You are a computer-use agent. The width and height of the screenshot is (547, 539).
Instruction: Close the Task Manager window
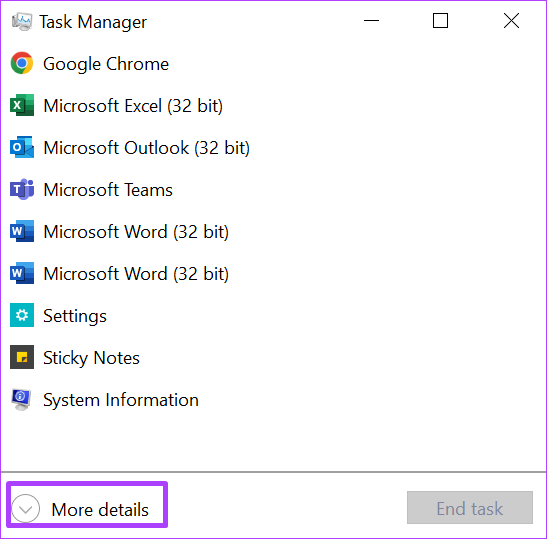[x=511, y=21]
